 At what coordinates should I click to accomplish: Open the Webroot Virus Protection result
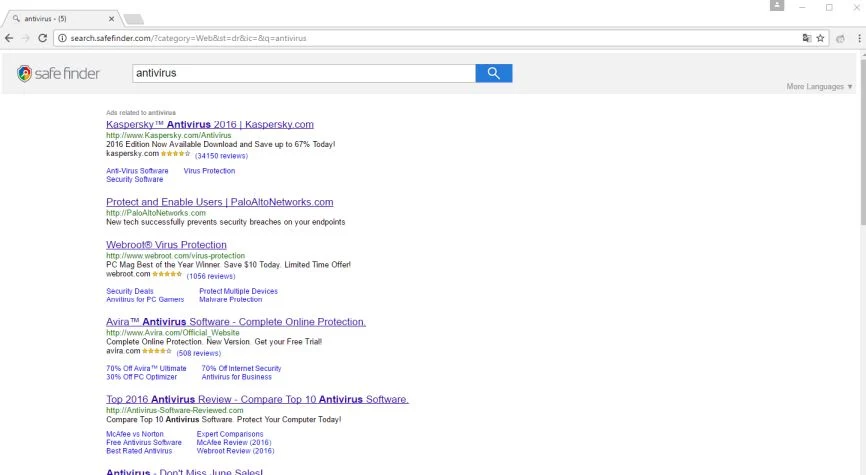coord(166,245)
